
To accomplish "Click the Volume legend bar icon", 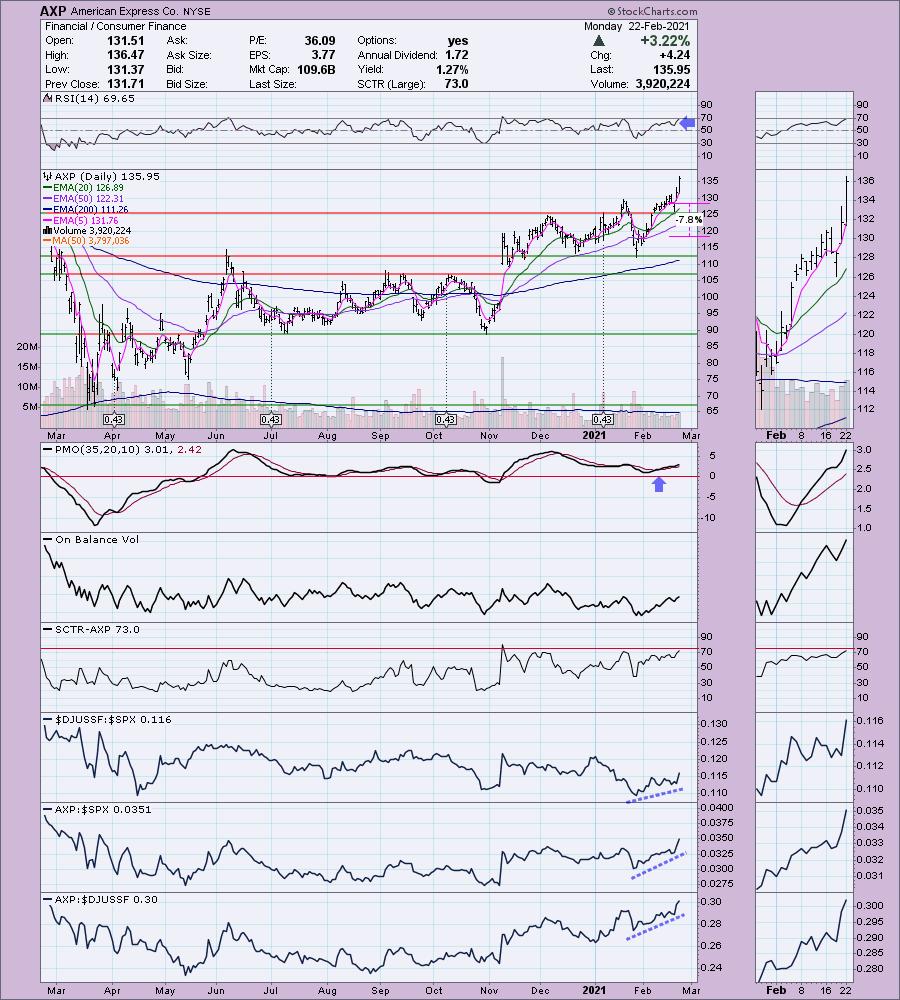I will [x=48, y=230].
